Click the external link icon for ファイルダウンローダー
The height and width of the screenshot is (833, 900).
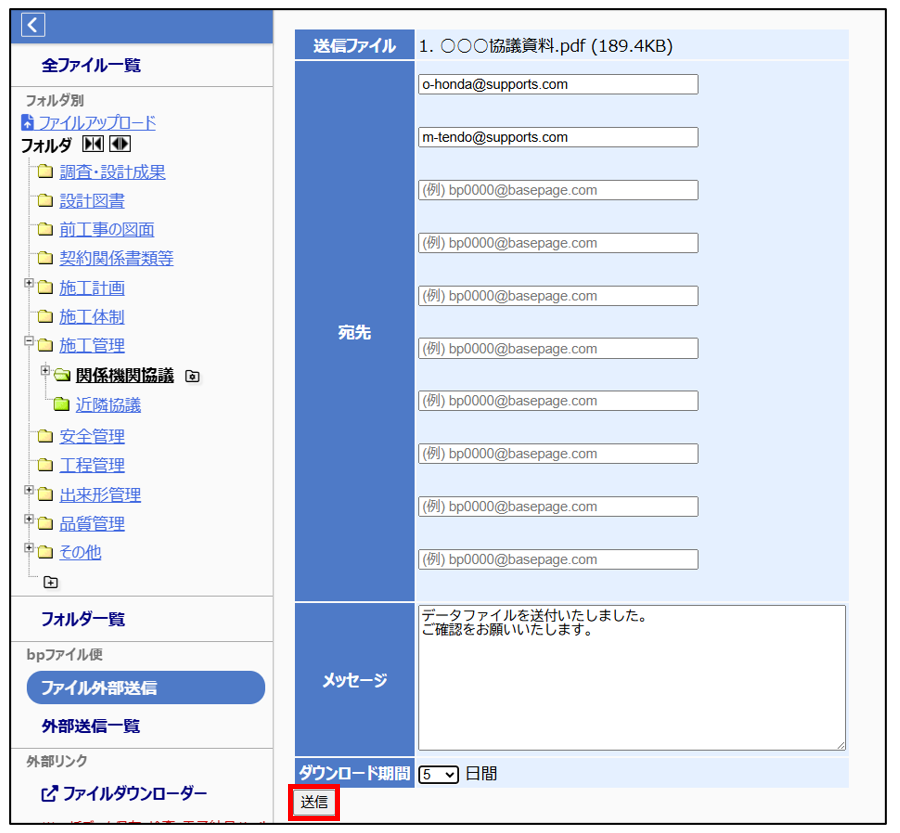[49, 794]
